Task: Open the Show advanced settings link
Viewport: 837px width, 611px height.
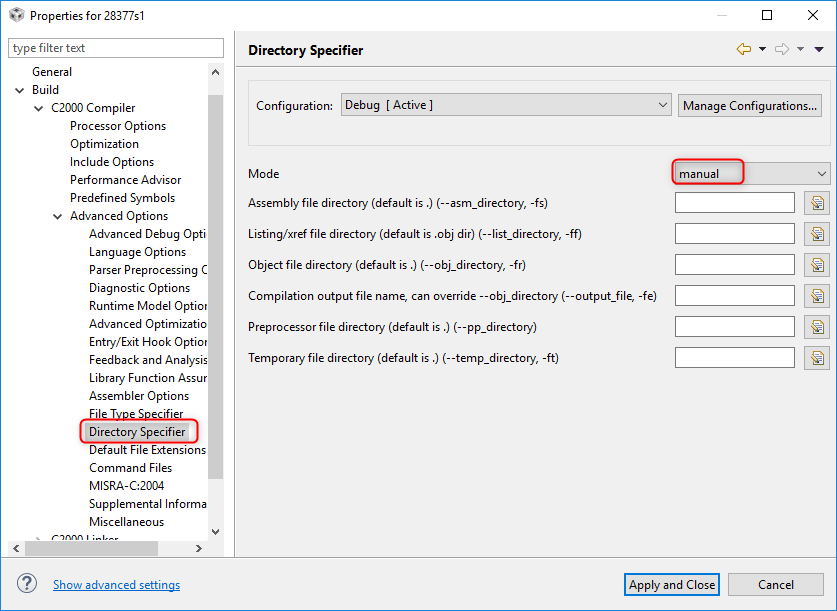Action: click(x=116, y=585)
